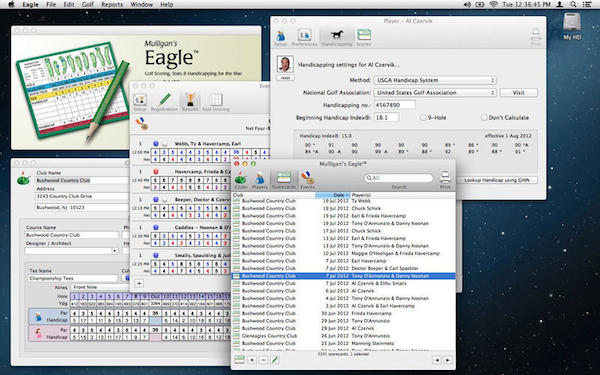Click the Al Czervik player photo
This screenshot has height=375, width=600.
(285, 64)
